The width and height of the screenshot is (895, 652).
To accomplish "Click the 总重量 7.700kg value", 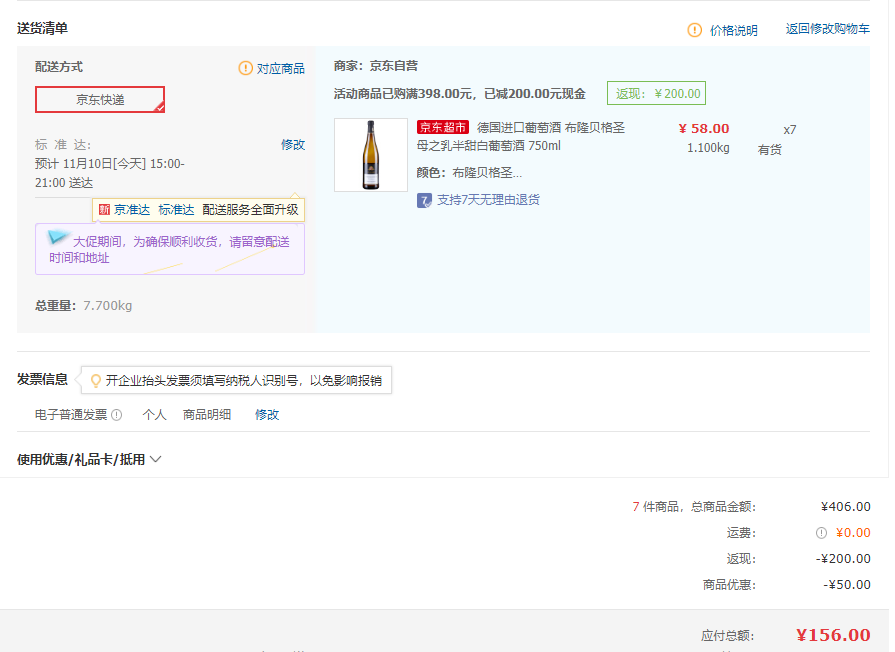I will pyautogui.click(x=107, y=305).
